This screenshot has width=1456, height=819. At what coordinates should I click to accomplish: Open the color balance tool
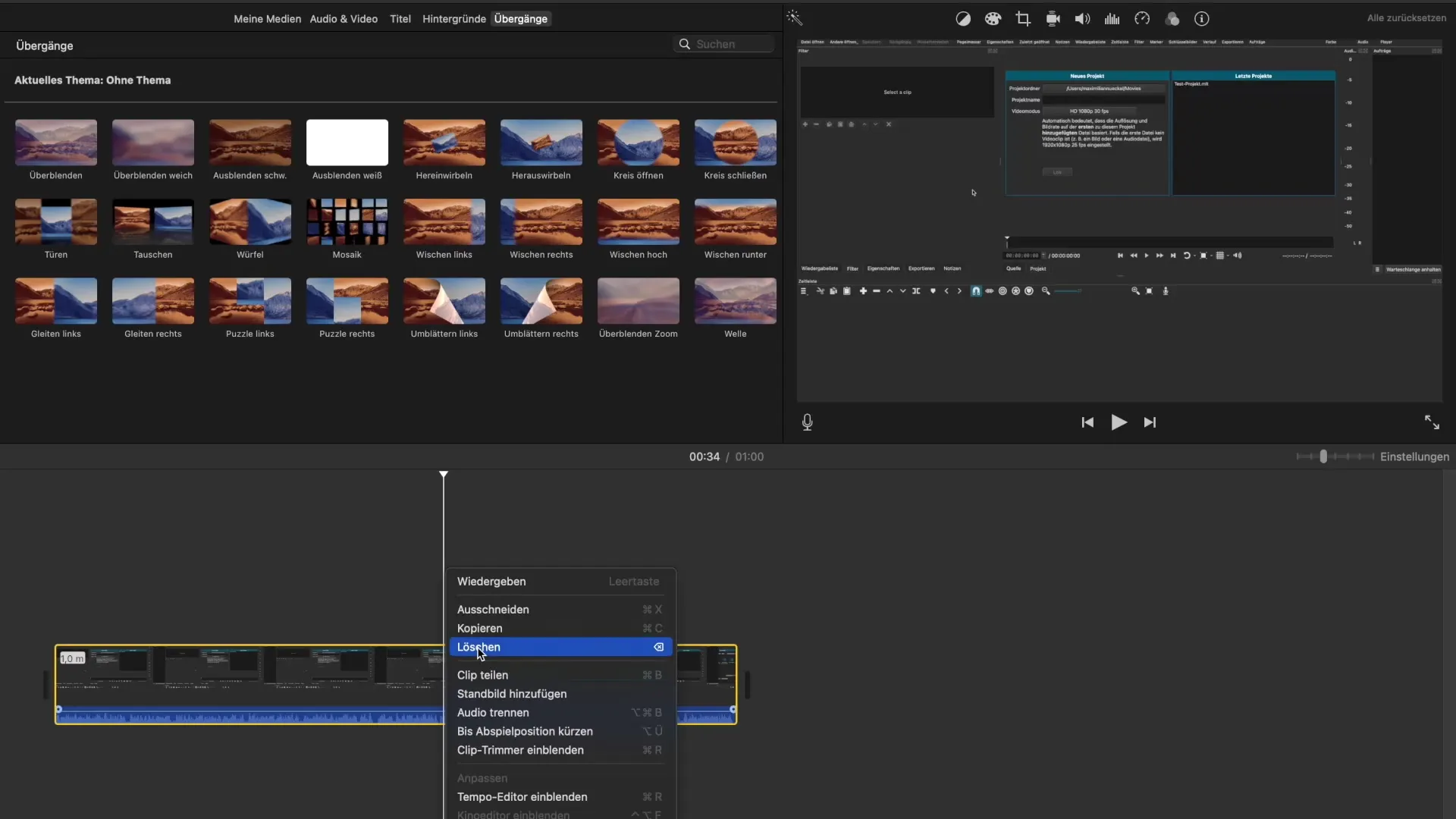point(963,19)
